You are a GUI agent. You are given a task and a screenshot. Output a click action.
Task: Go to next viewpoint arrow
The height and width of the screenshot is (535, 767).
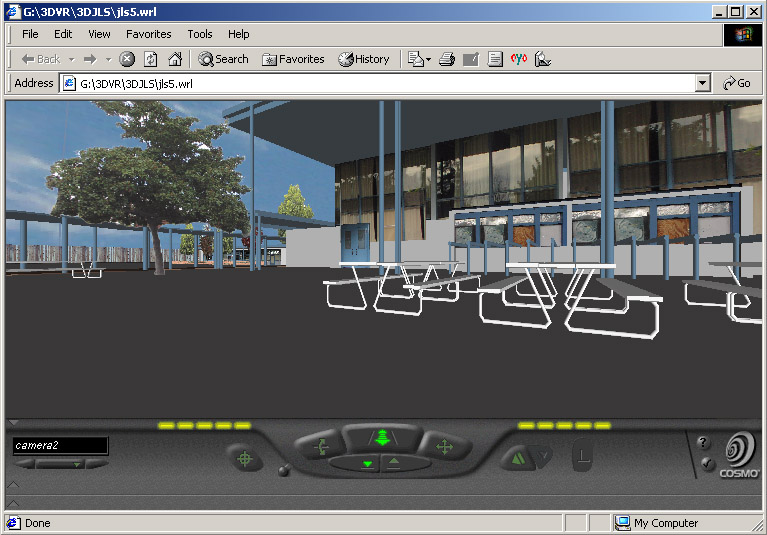tap(96, 464)
